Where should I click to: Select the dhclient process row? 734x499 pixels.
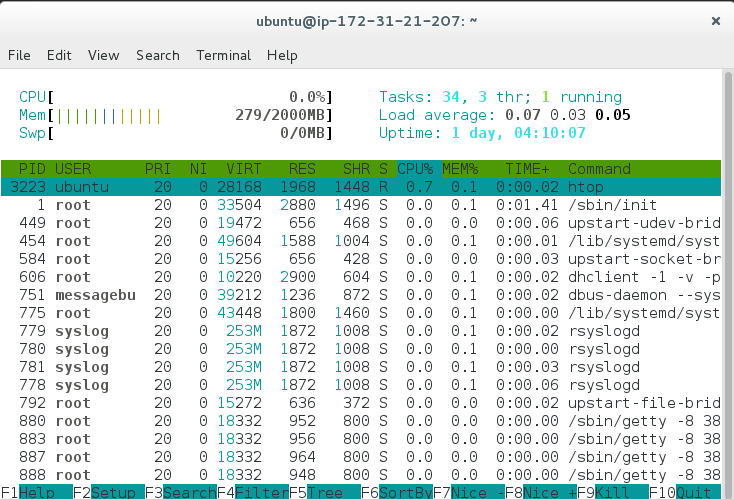[x=361, y=277]
